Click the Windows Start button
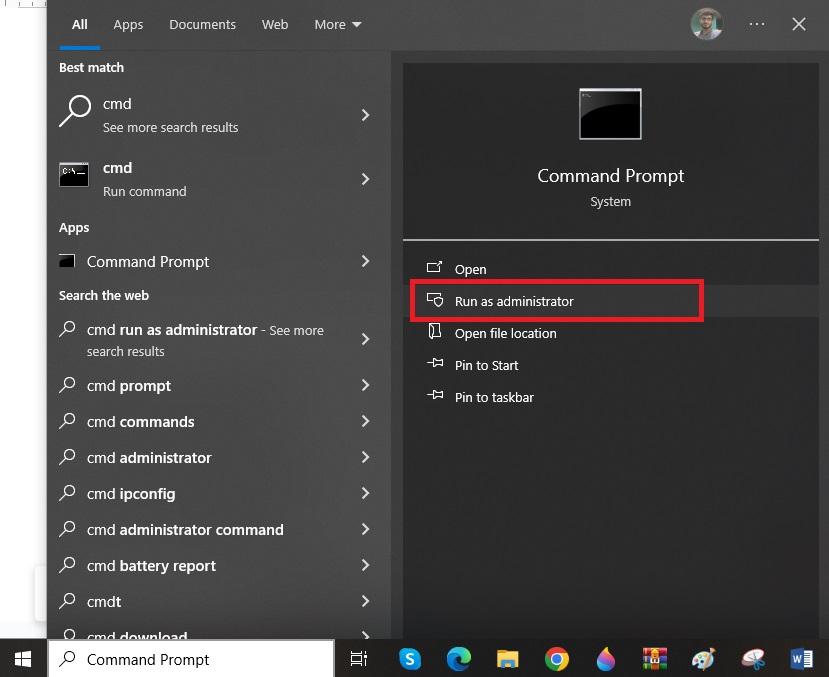This screenshot has width=829, height=677. coord(22,658)
